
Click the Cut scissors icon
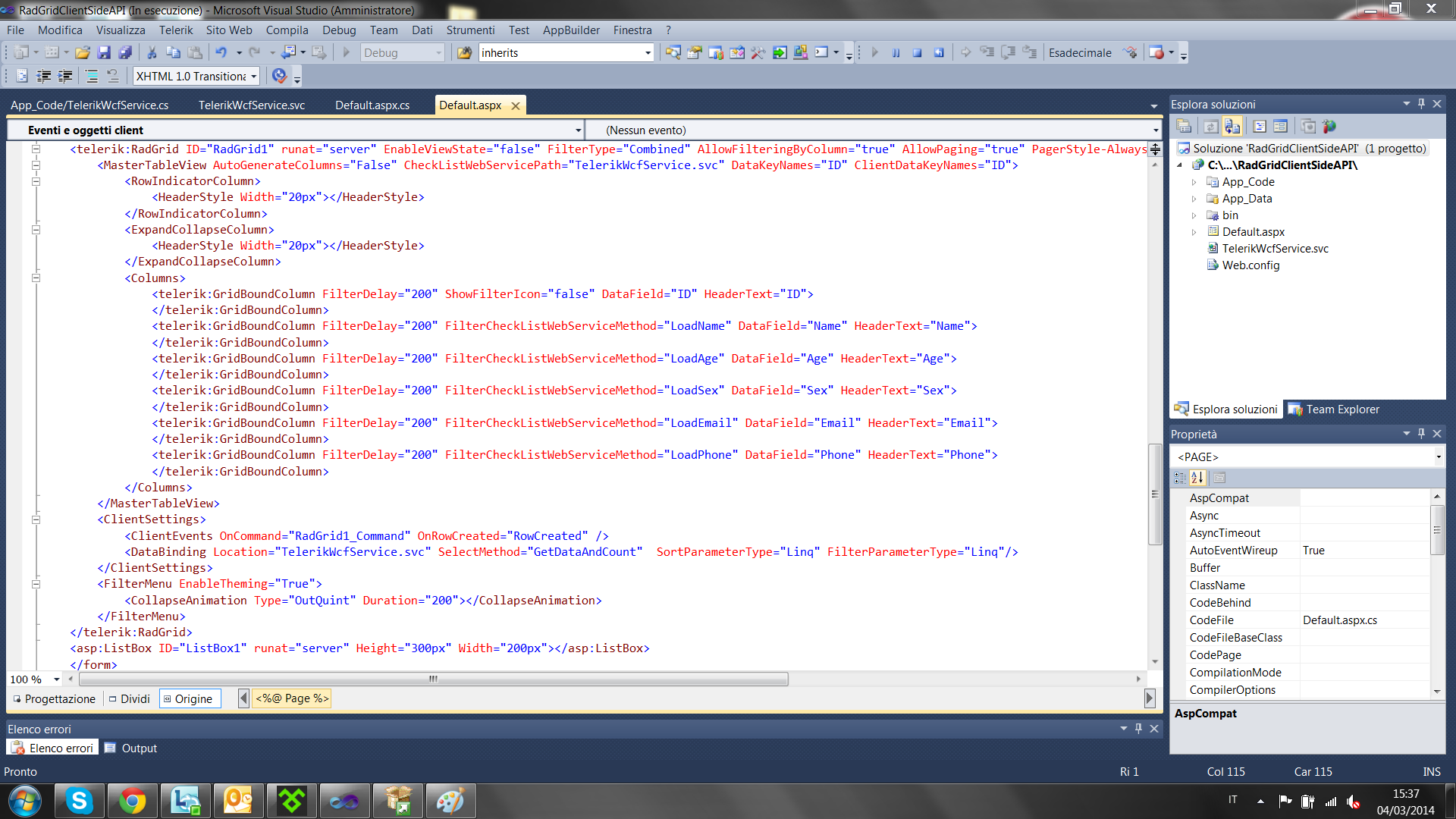click(x=152, y=52)
